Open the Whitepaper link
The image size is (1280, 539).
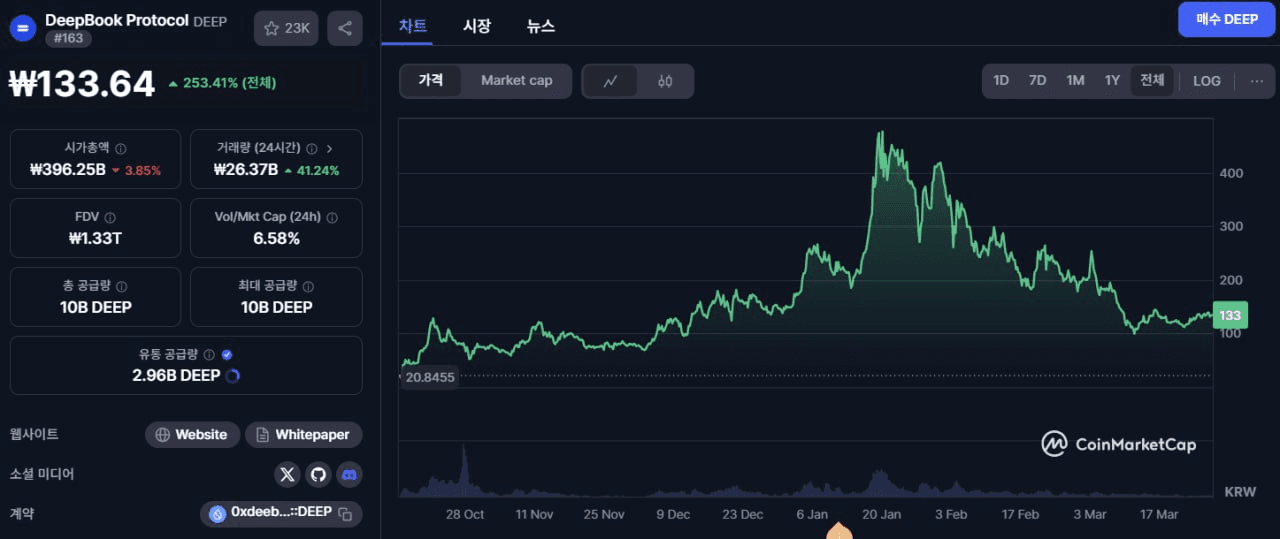coord(303,434)
